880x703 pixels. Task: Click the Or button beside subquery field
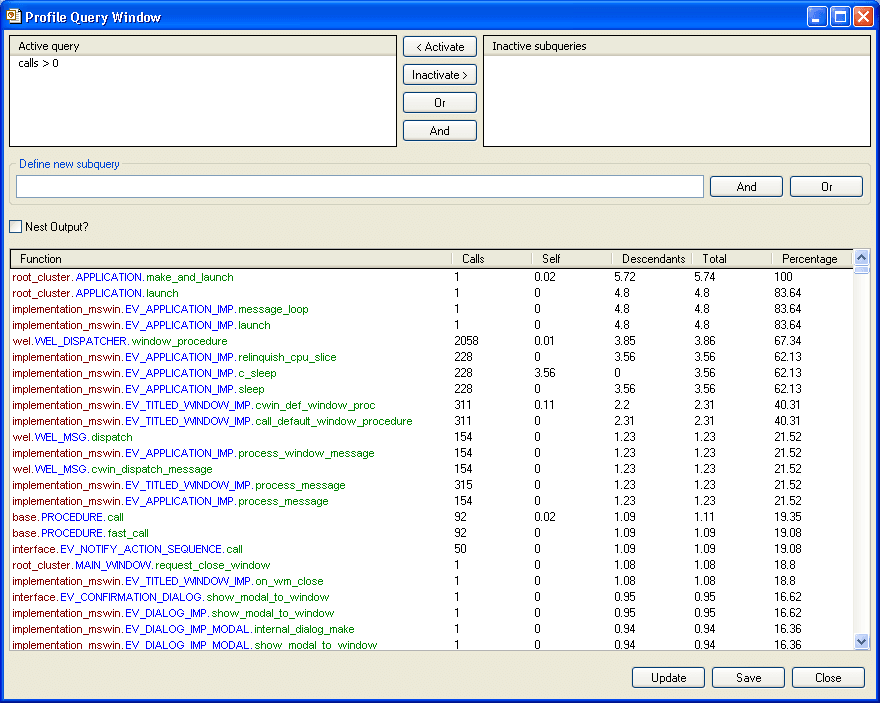pos(826,187)
